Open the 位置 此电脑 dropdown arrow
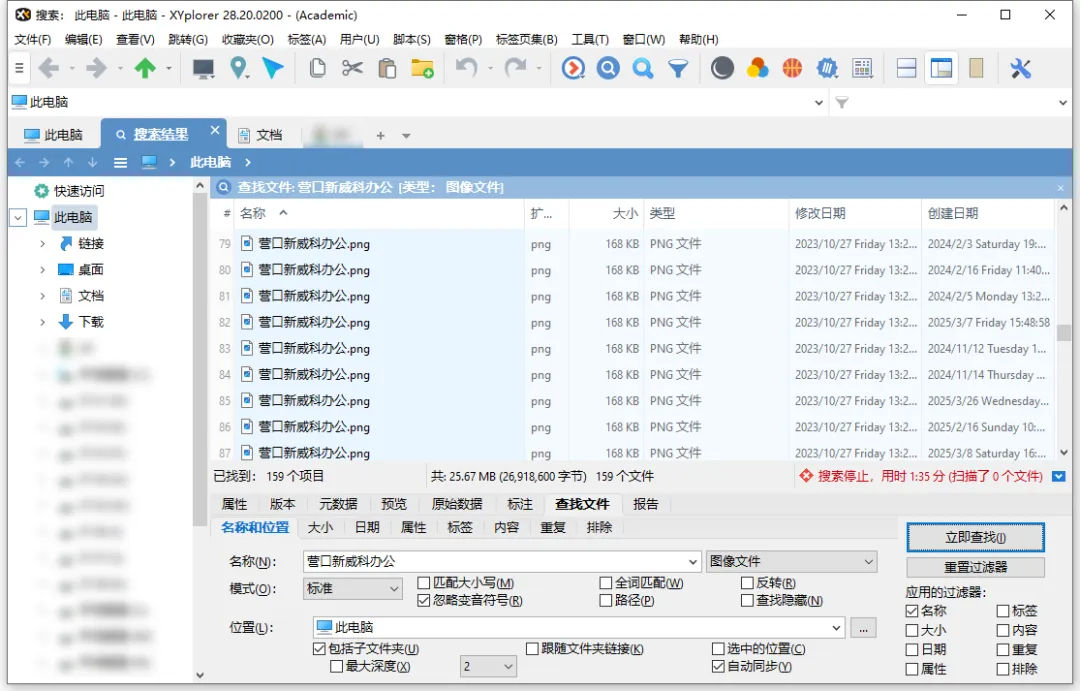 [835, 628]
